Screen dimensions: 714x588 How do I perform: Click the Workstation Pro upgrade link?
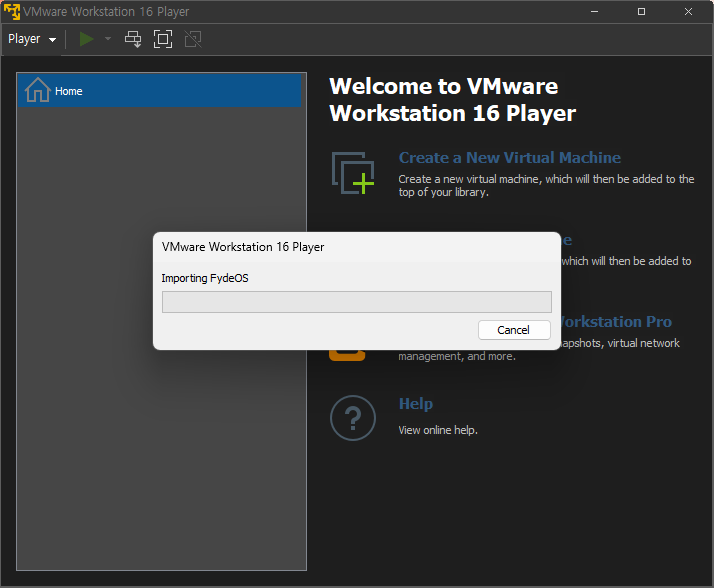(616, 322)
